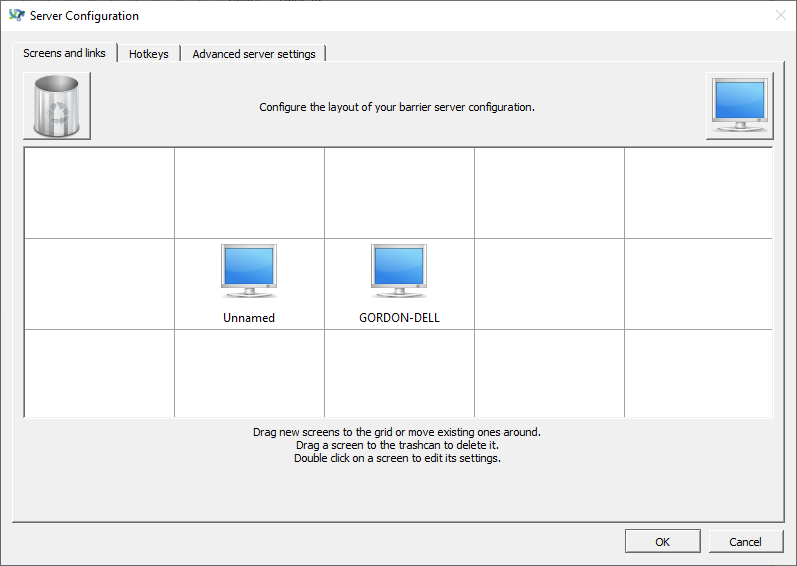Click the Barrier app icon in title bar
Screen dimensions: 797x566
16,16
